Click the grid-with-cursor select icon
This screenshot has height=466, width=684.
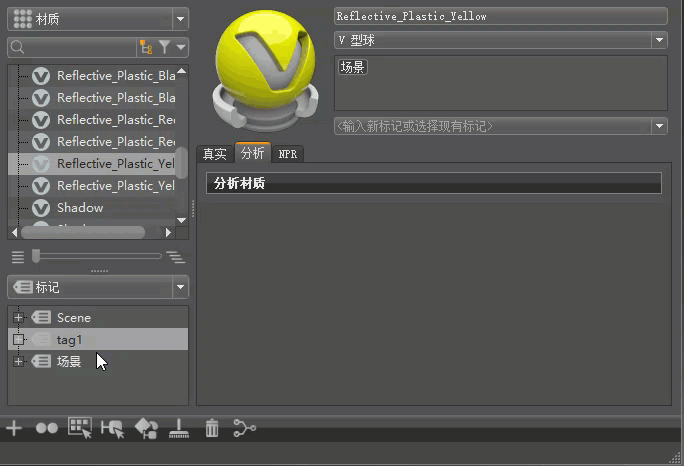(80, 428)
